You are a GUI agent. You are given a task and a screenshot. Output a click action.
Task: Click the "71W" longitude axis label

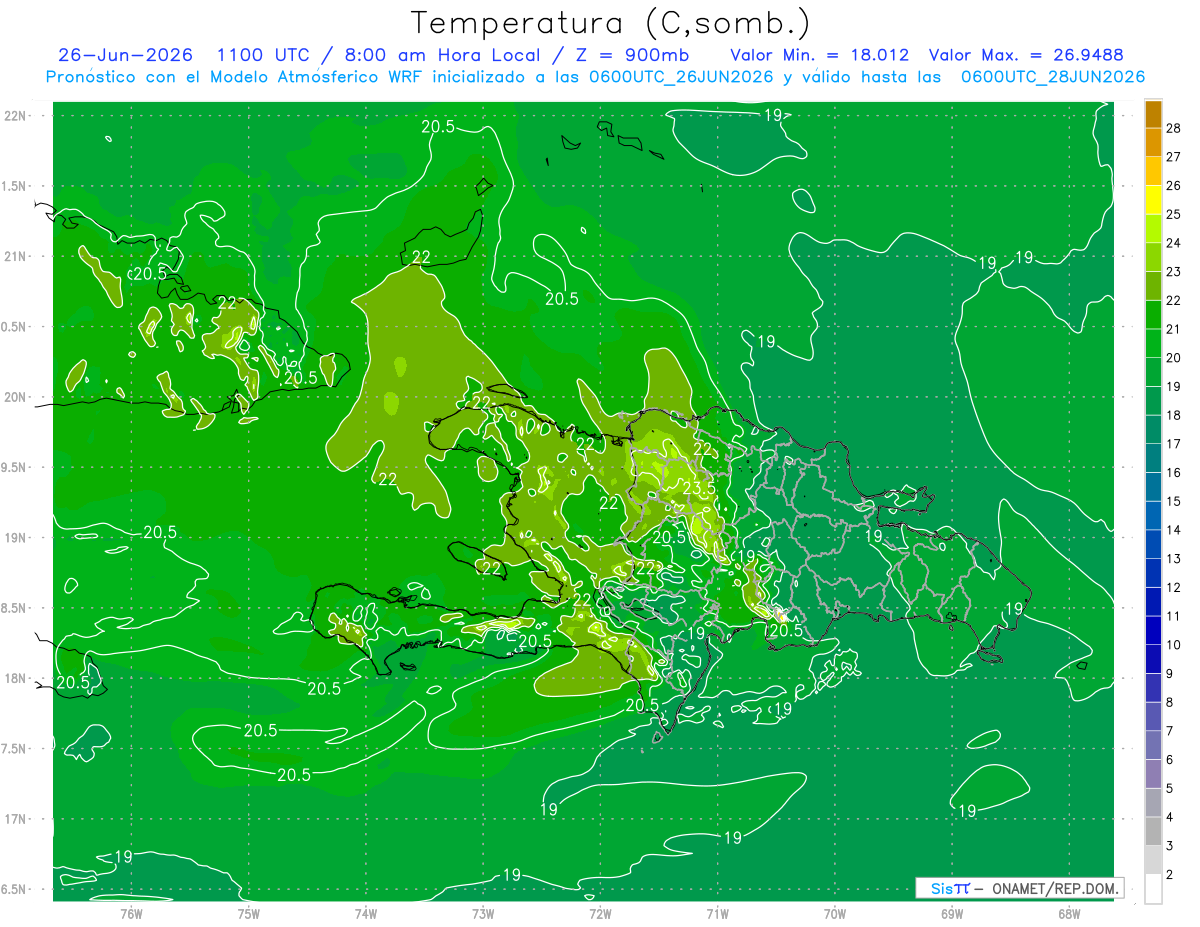pos(717,912)
